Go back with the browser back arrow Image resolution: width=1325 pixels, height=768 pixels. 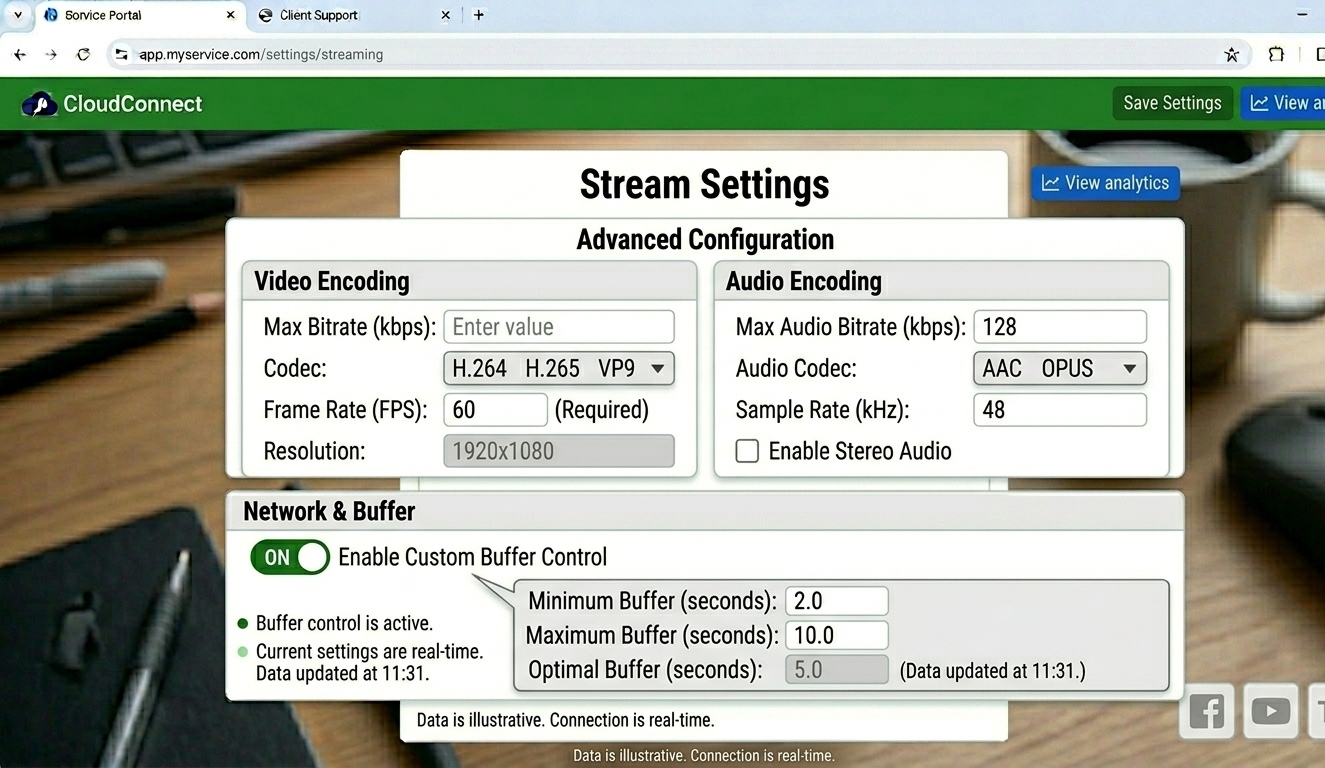tap(20, 55)
